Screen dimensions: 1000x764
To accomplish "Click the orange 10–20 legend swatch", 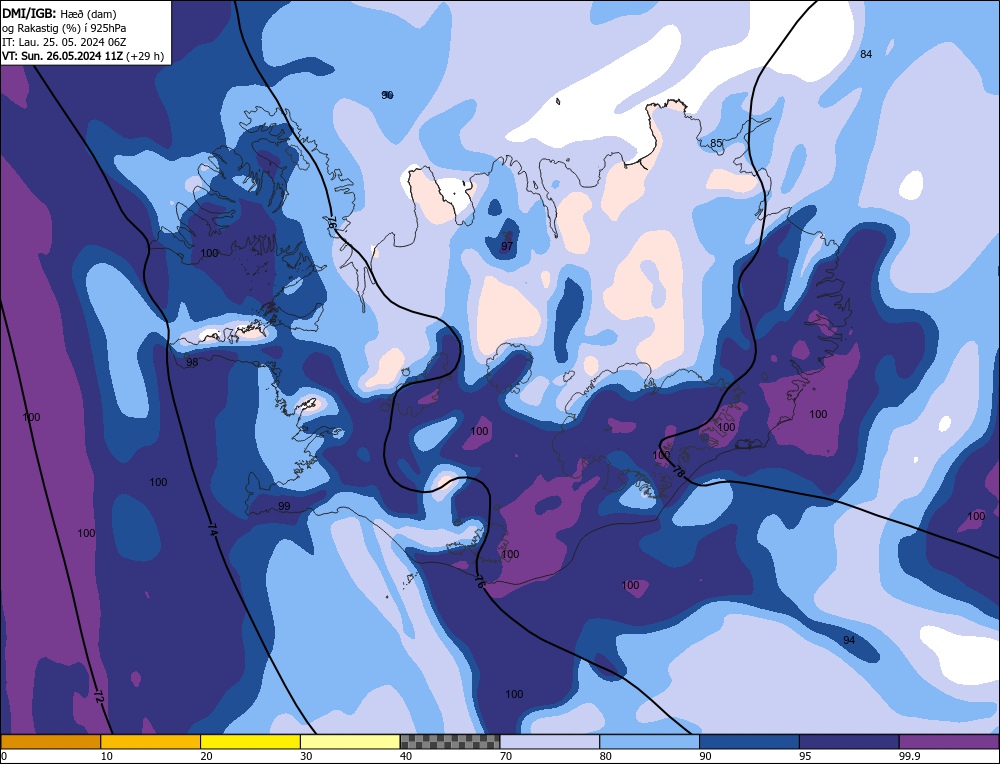I will pos(151,742).
